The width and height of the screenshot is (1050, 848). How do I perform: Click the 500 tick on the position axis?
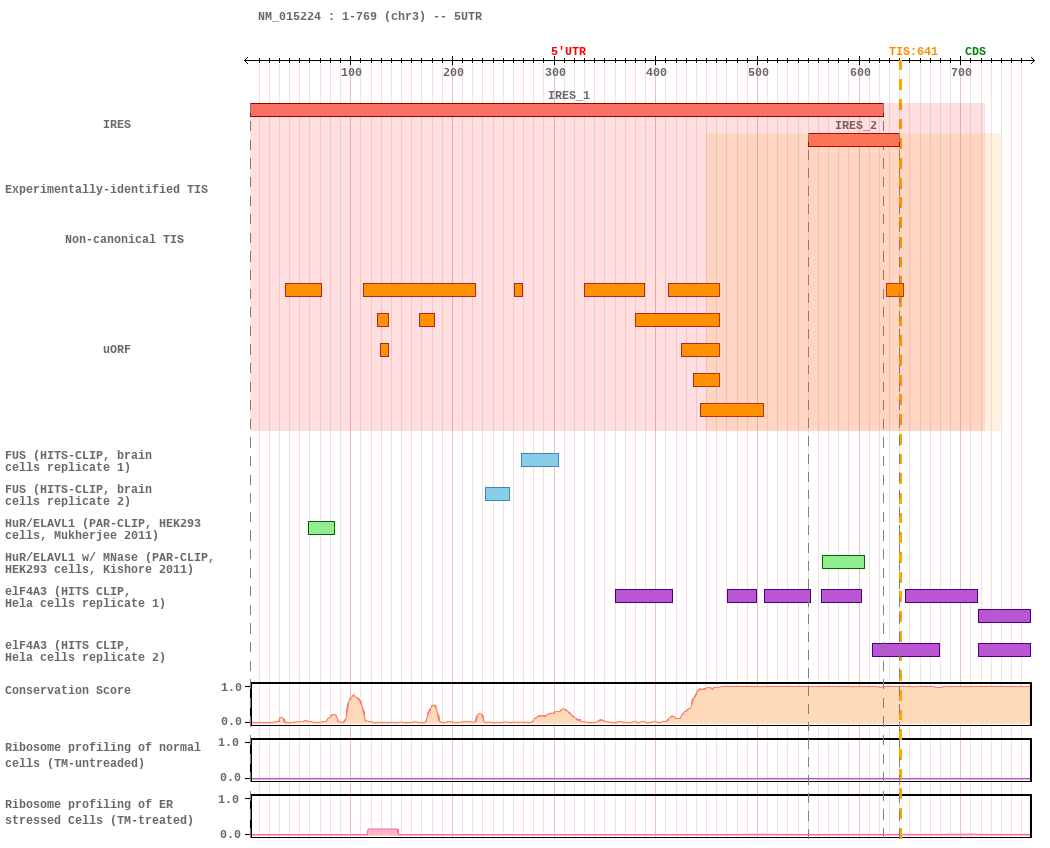coord(758,72)
